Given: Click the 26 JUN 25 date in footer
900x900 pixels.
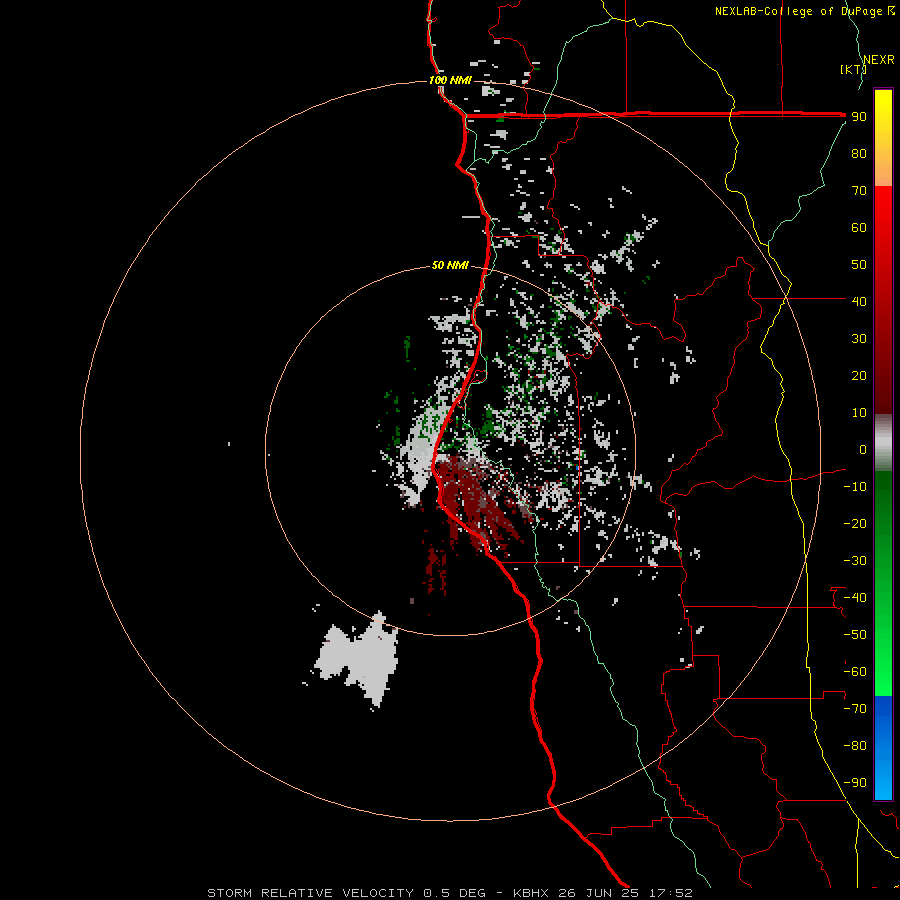Looking at the screenshot, I should click(x=599, y=893).
